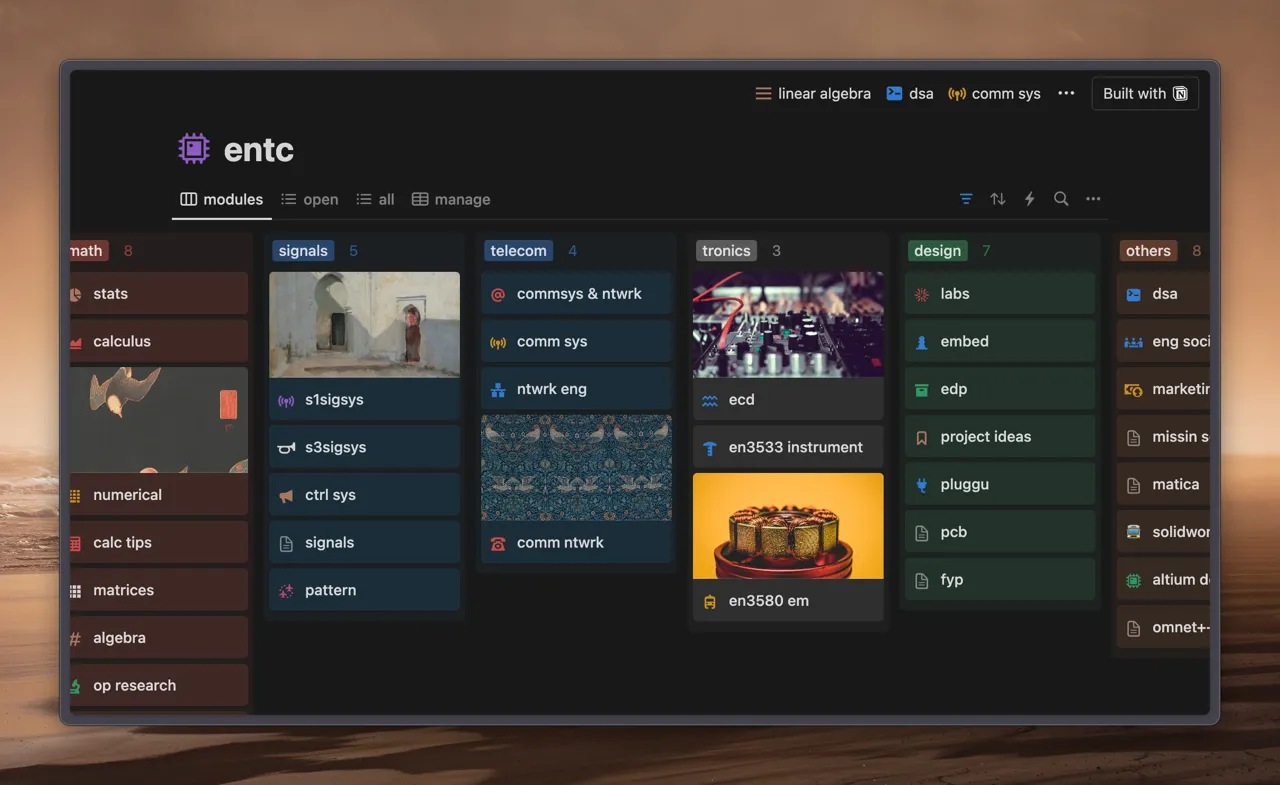Open the fyp card
Viewport: 1280px width, 785px height.
[x=1000, y=580]
